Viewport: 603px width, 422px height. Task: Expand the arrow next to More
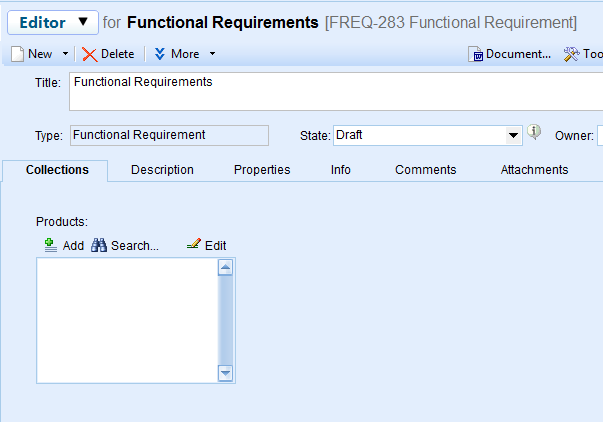pos(212,54)
